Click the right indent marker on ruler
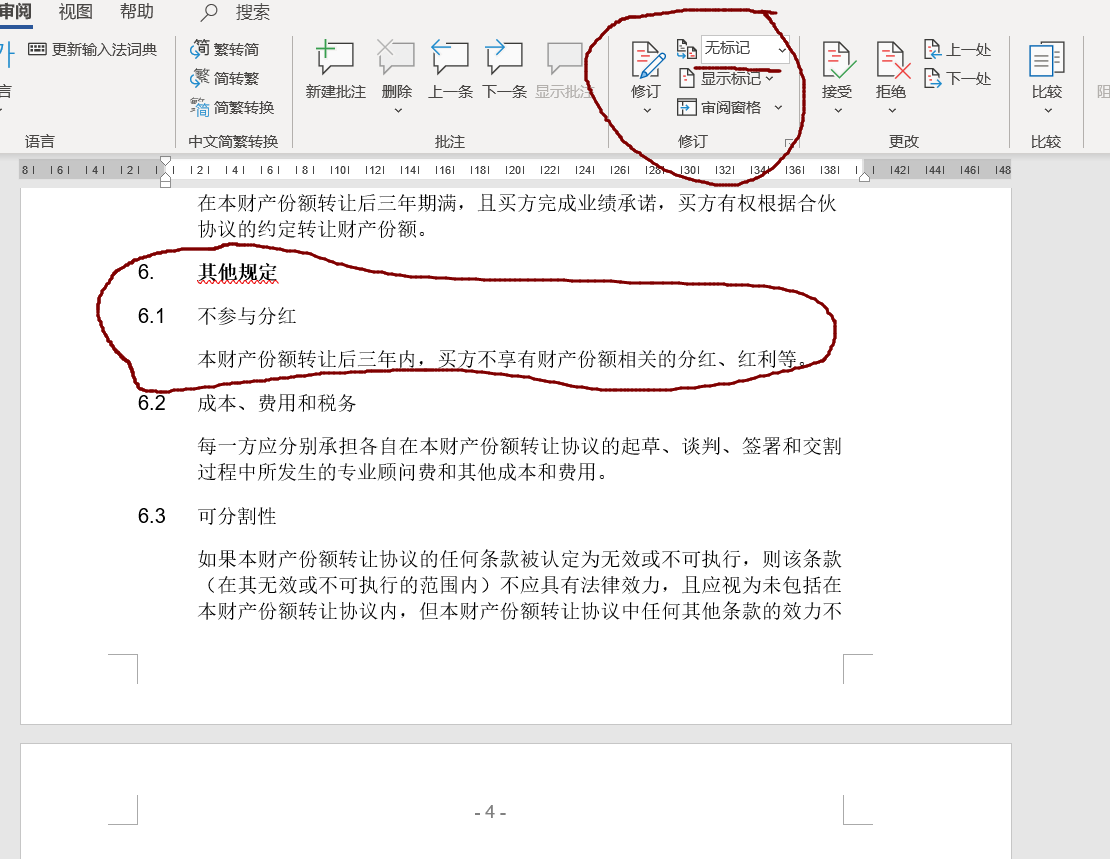Viewport: 1110px width, 859px height. 864,177
